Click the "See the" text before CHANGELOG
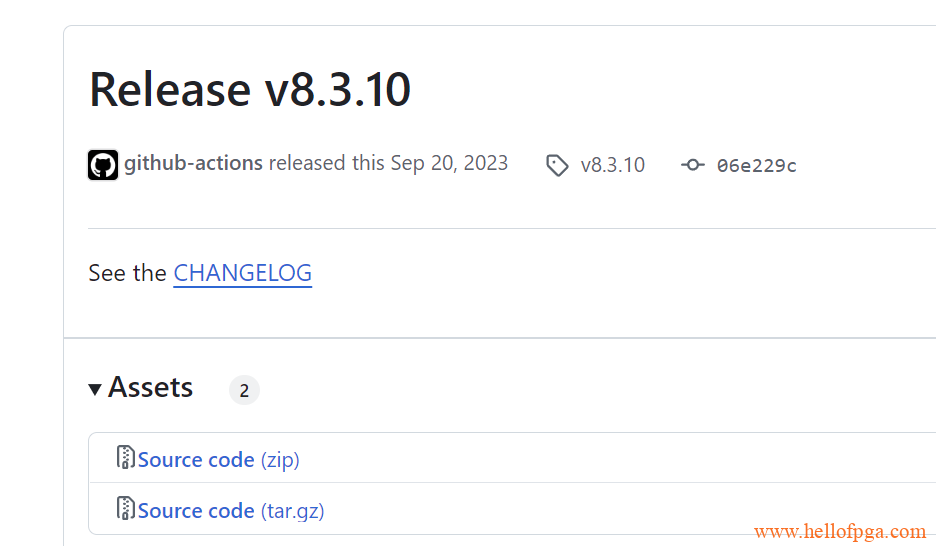 point(127,273)
